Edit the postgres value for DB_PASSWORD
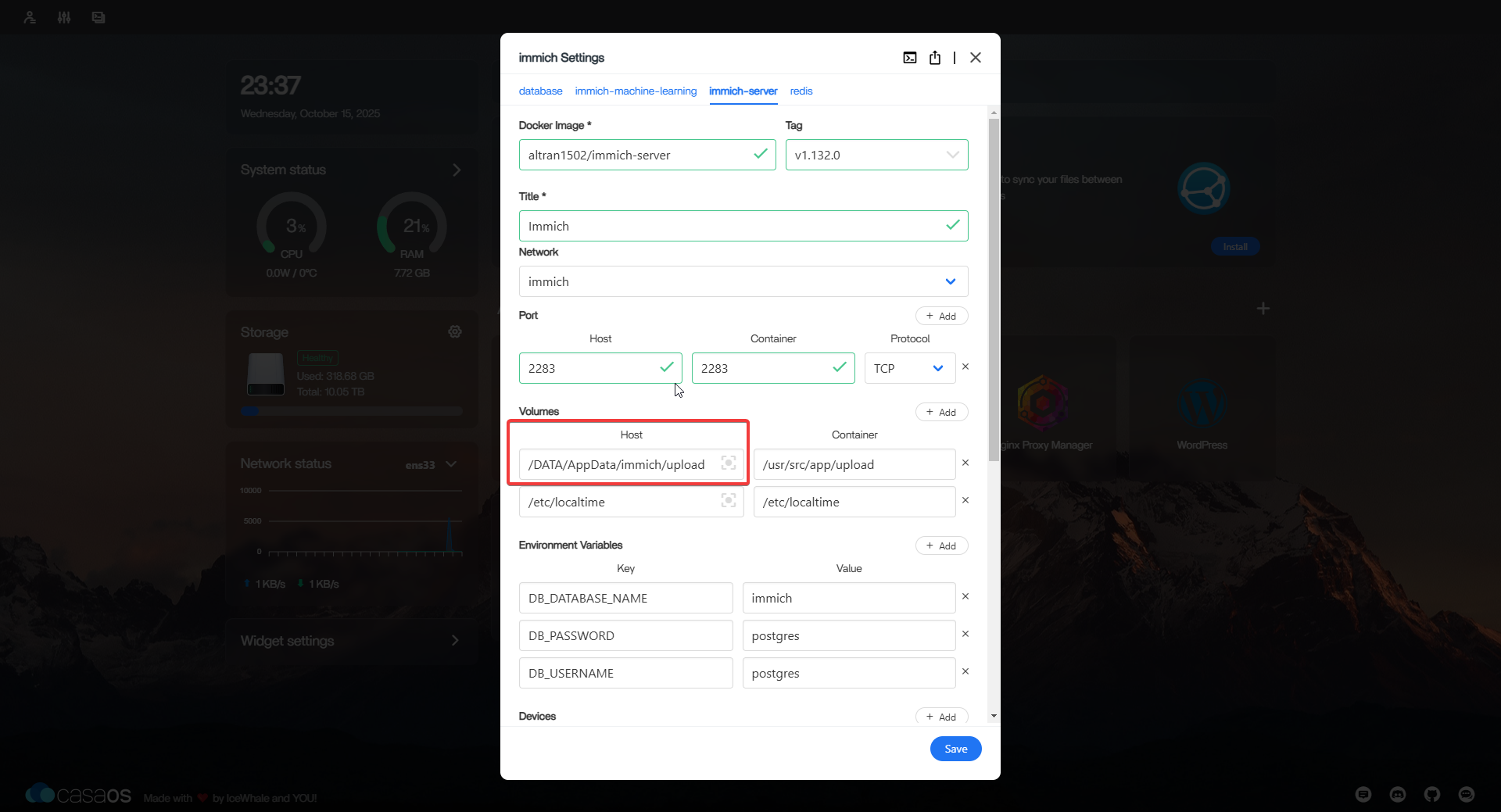The height and width of the screenshot is (812, 1501). [849, 635]
